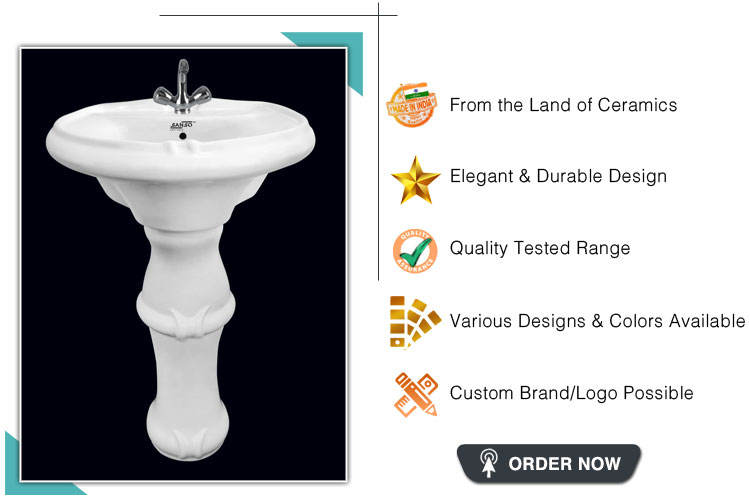Image resolution: width=750 pixels, height=500 pixels.
Task: Click the brand logo on the basin
Action: (x=182, y=125)
